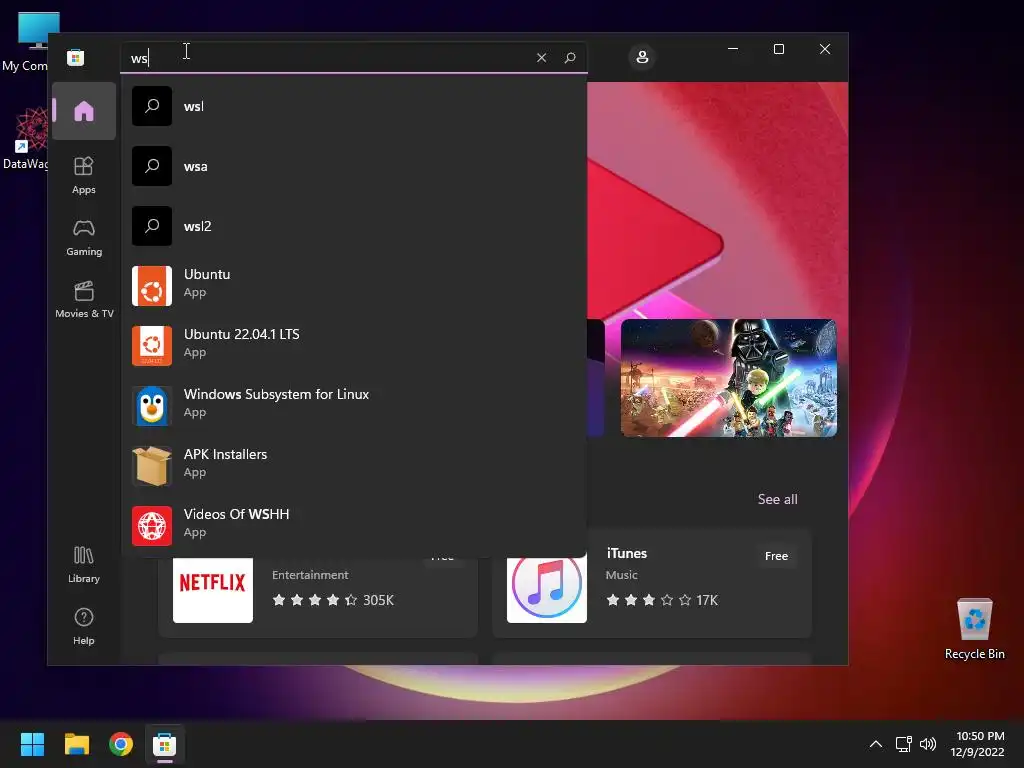Click the Linux penguin app icon
This screenshot has height=768, width=1024.
pos(152,406)
